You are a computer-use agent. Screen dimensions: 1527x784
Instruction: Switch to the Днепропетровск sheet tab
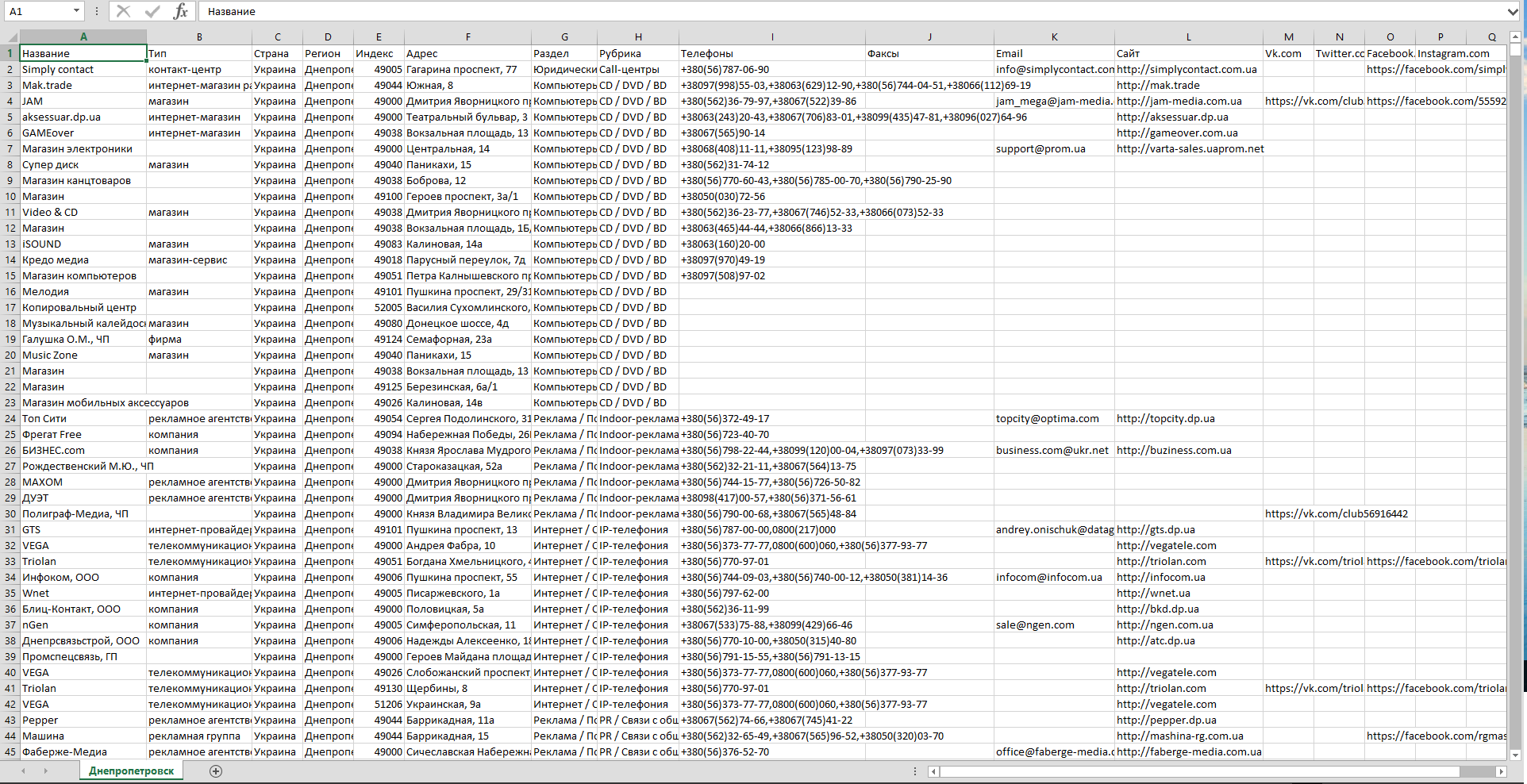coord(131,771)
